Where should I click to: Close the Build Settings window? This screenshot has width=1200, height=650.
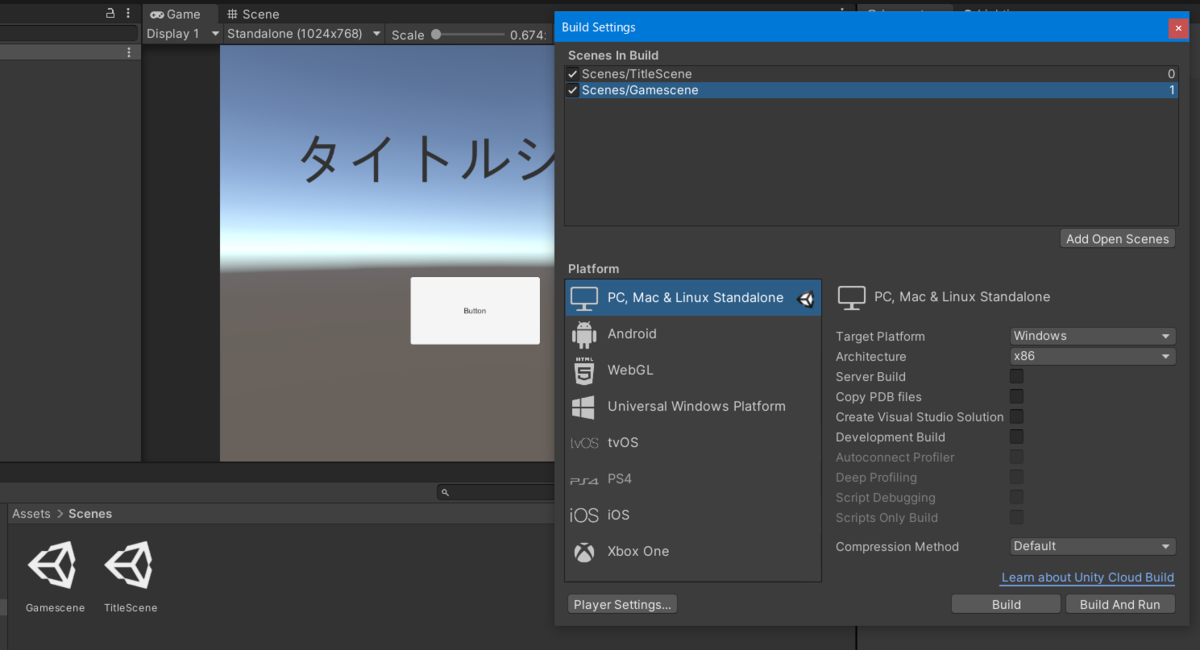point(1178,28)
